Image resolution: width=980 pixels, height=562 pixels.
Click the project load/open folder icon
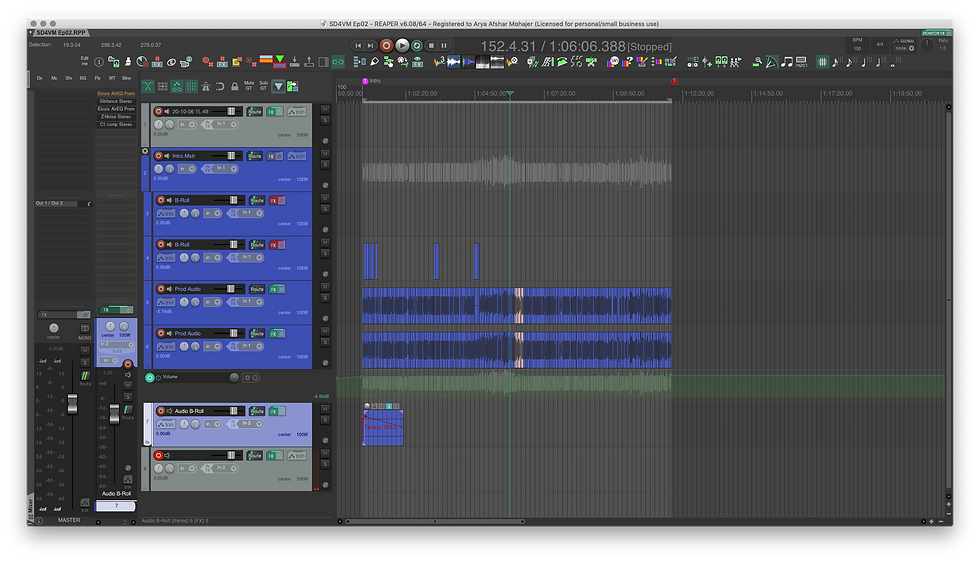pyautogui.click(x=113, y=62)
